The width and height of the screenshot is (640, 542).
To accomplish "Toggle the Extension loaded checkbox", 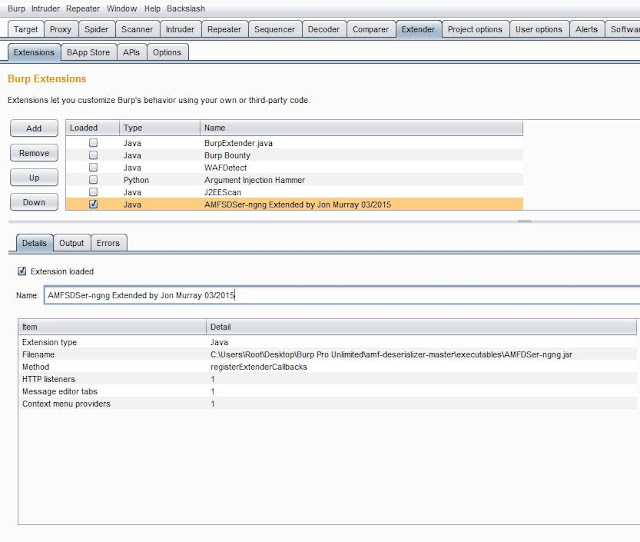I will [22, 271].
